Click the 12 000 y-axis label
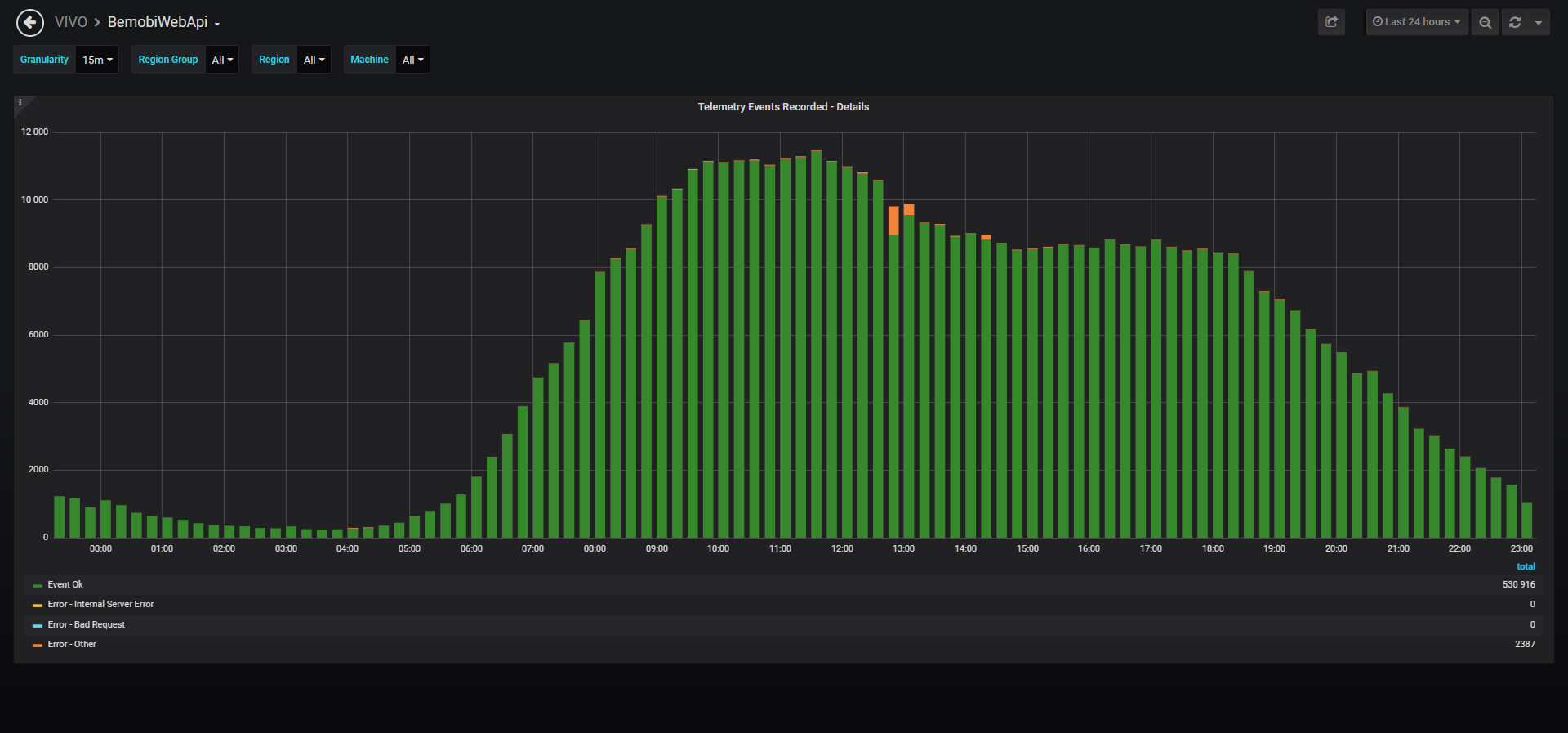The height and width of the screenshot is (733, 1568). point(34,132)
